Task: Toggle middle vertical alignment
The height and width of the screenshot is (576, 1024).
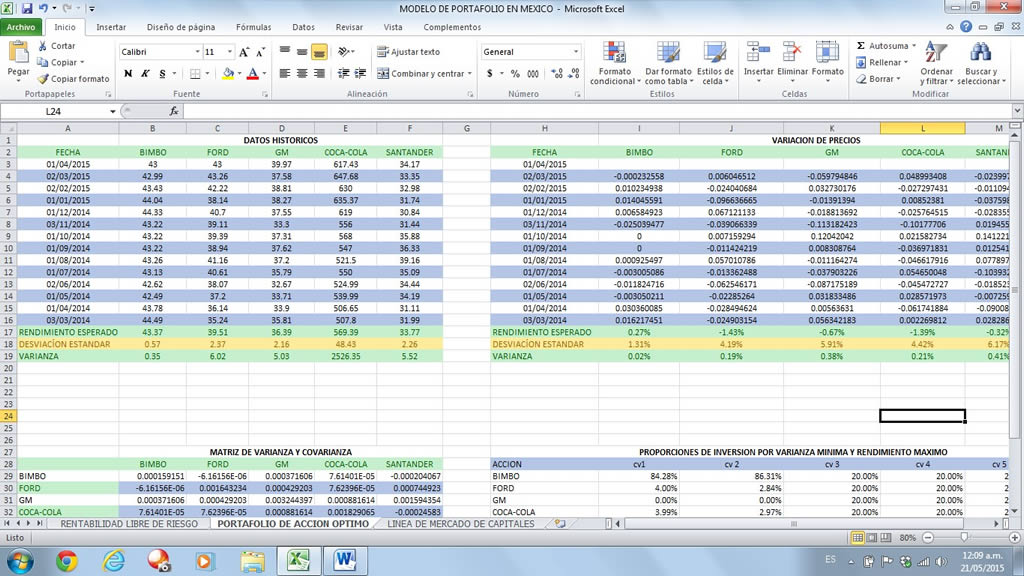Action: pos(302,52)
